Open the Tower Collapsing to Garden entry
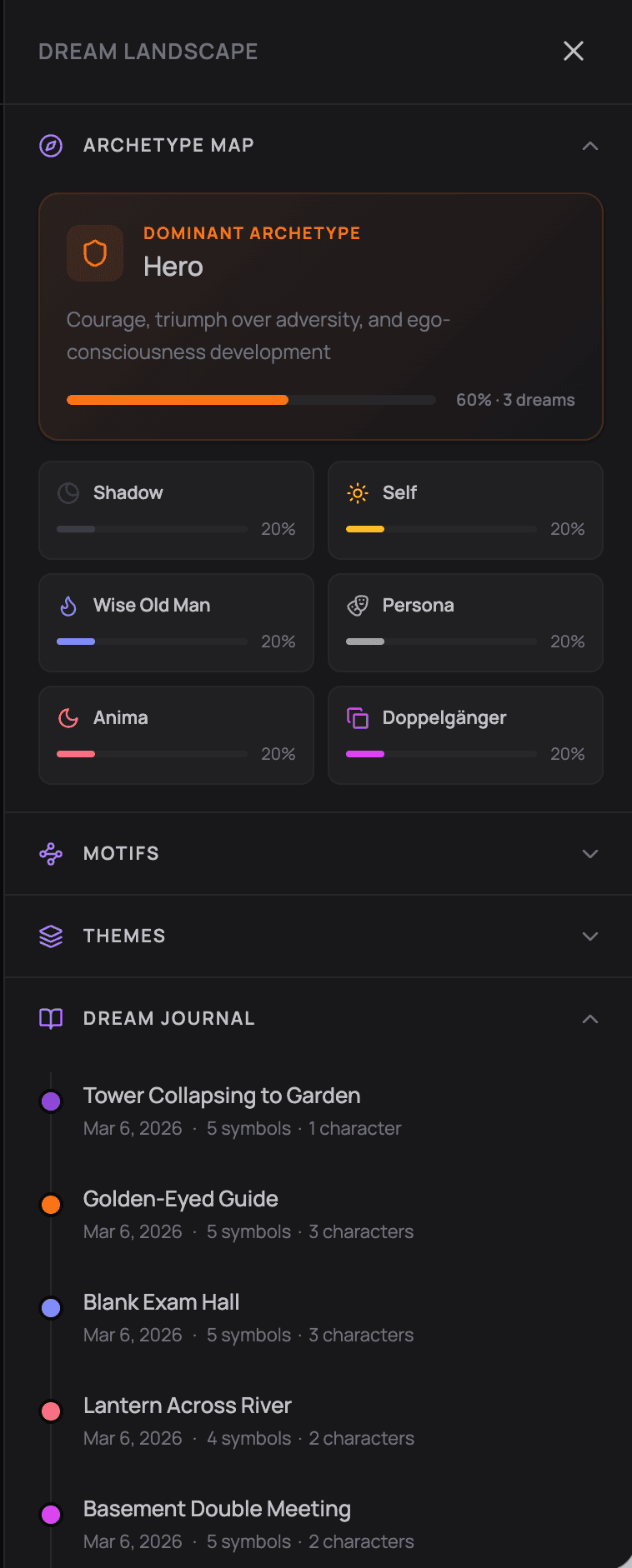Image resolution: width=632 pixels, height=1568 pixels. pos(222,1096)
